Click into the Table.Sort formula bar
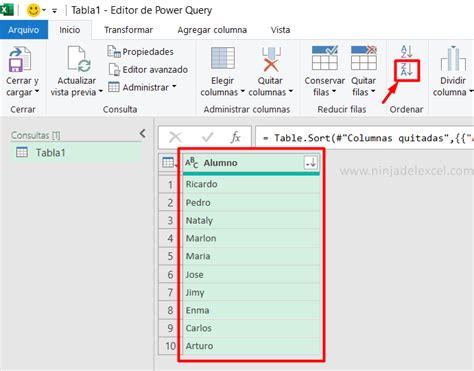 (x=365, y=137)
